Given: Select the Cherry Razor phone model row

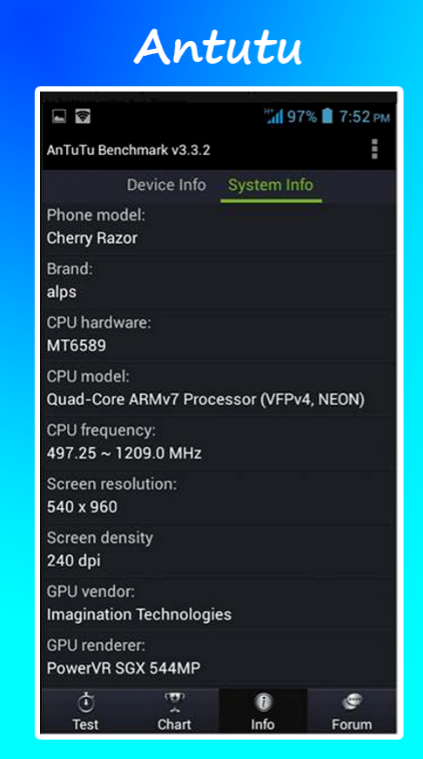Looking at the screenshot, I should pos(219,227).
